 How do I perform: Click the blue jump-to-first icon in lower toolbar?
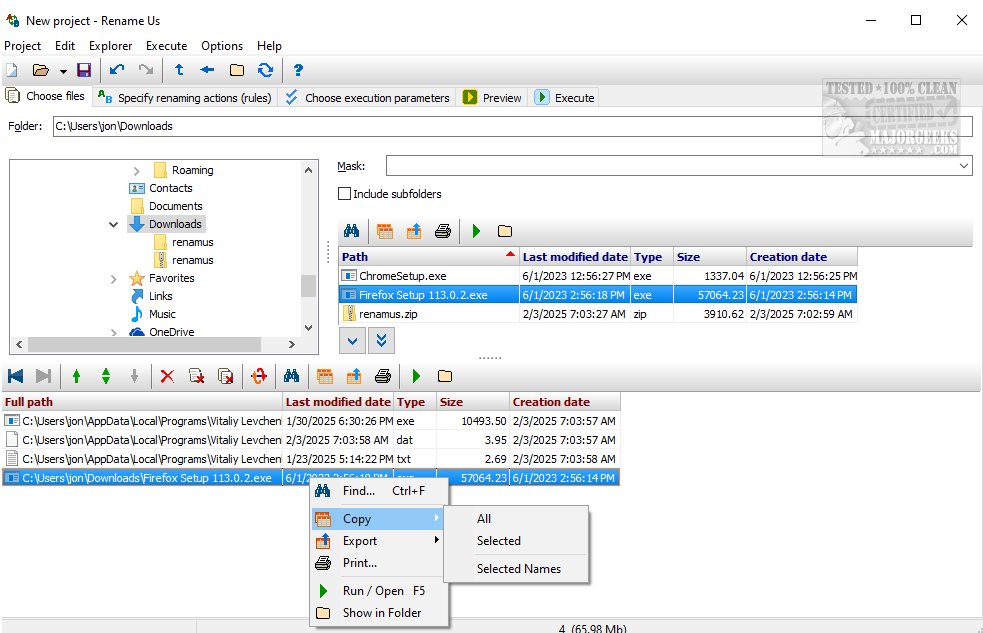point(15,376)
